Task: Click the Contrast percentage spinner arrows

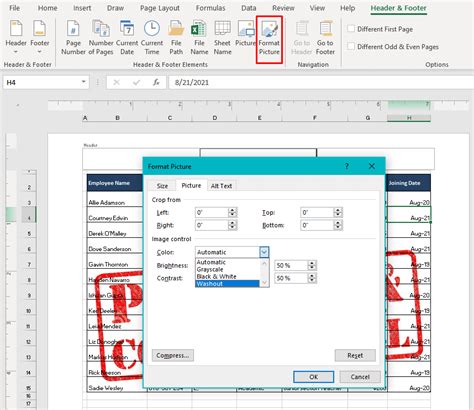Action: coord(312,278)
